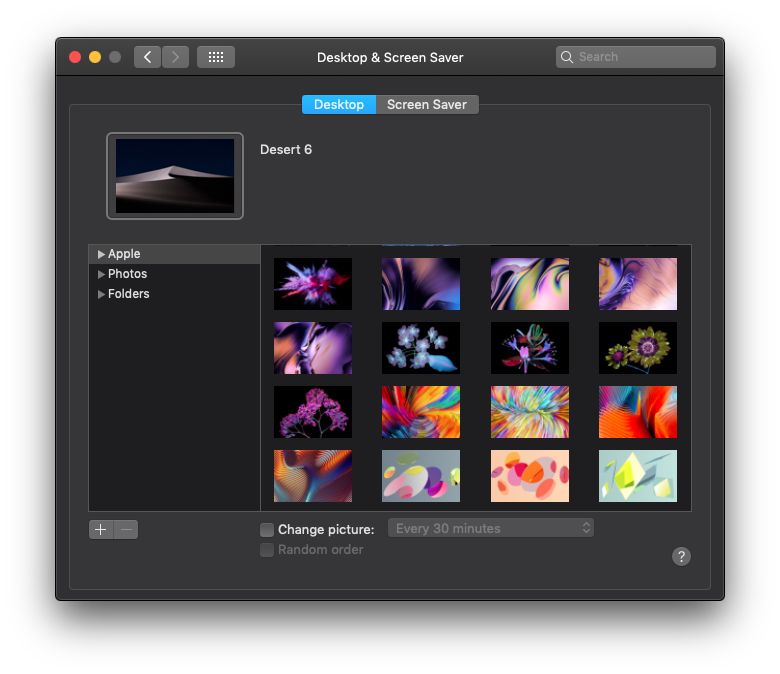Click the forward navigation arrow
The height and width of the screenshot is (674, 780).
coord(176,57)
